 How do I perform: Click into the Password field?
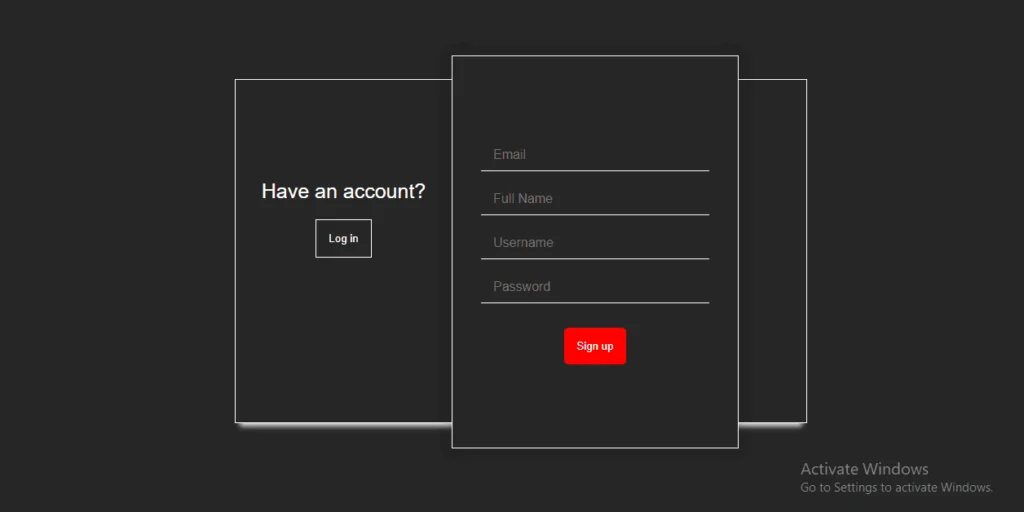click(595, 286)
